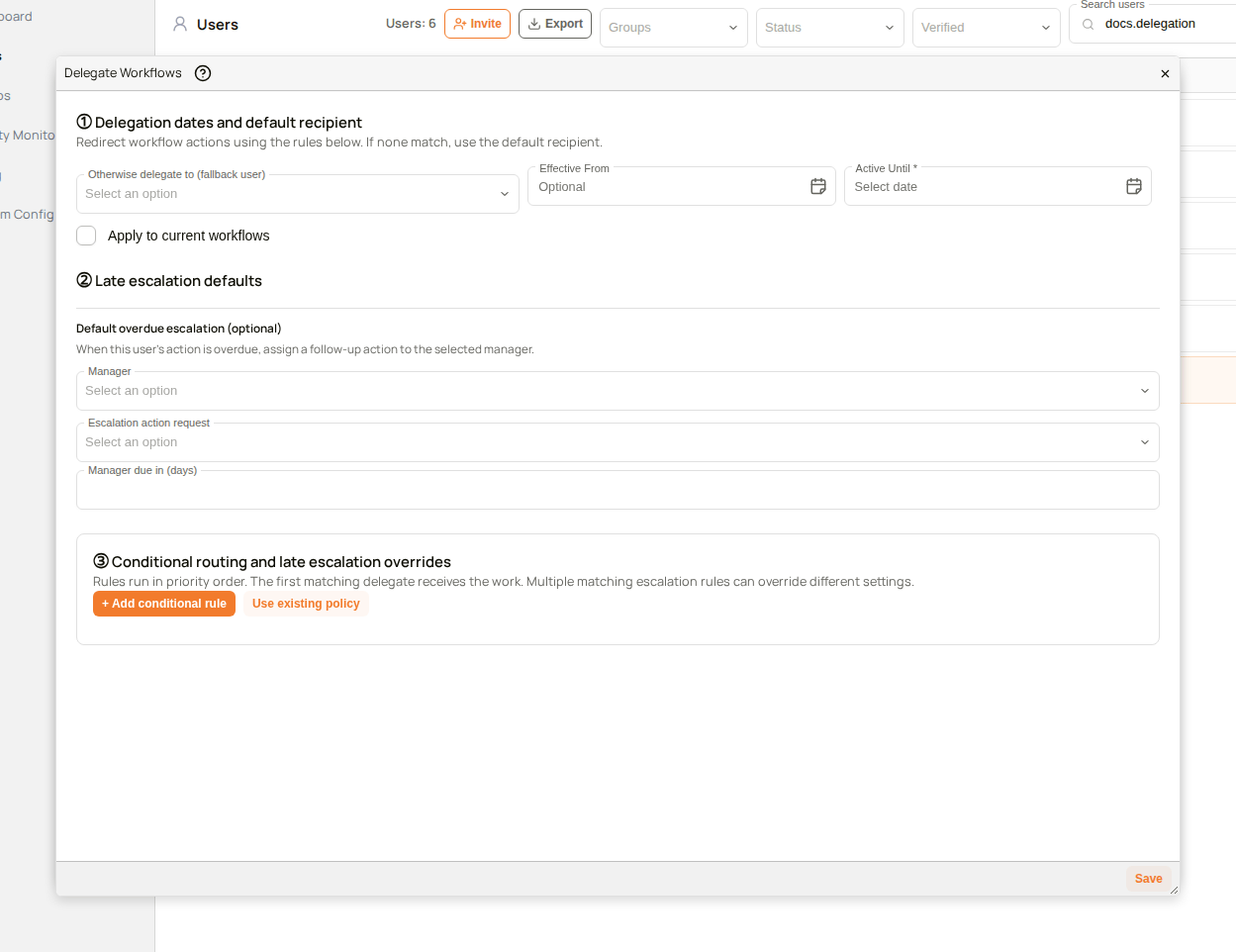This screenshot has height=952, width=1236.
Task: Open the Config item in sidebar
Action: point(28,214)
